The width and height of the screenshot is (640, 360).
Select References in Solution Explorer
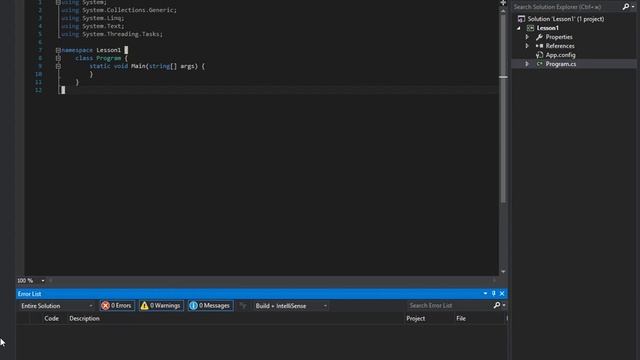(x=560, y=46)
